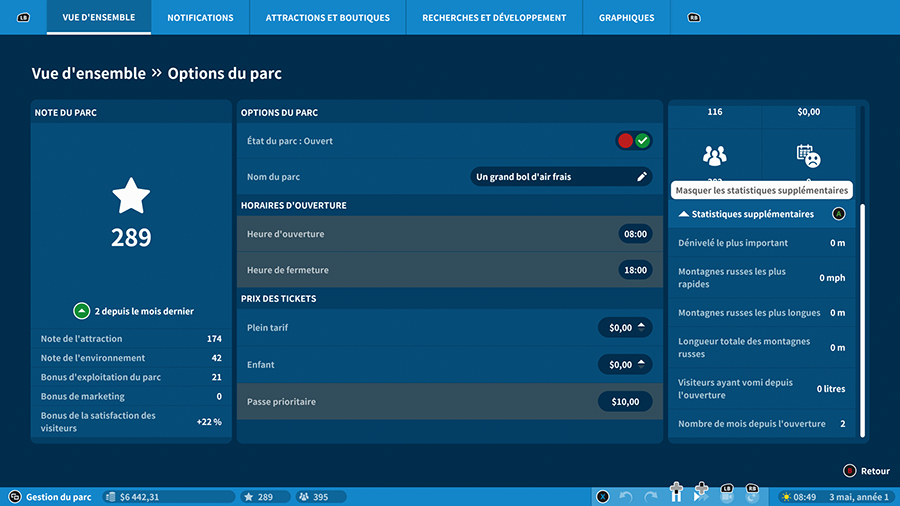Set park state to open with green checkmark
The image size is (900, 506).
point(643,141)
